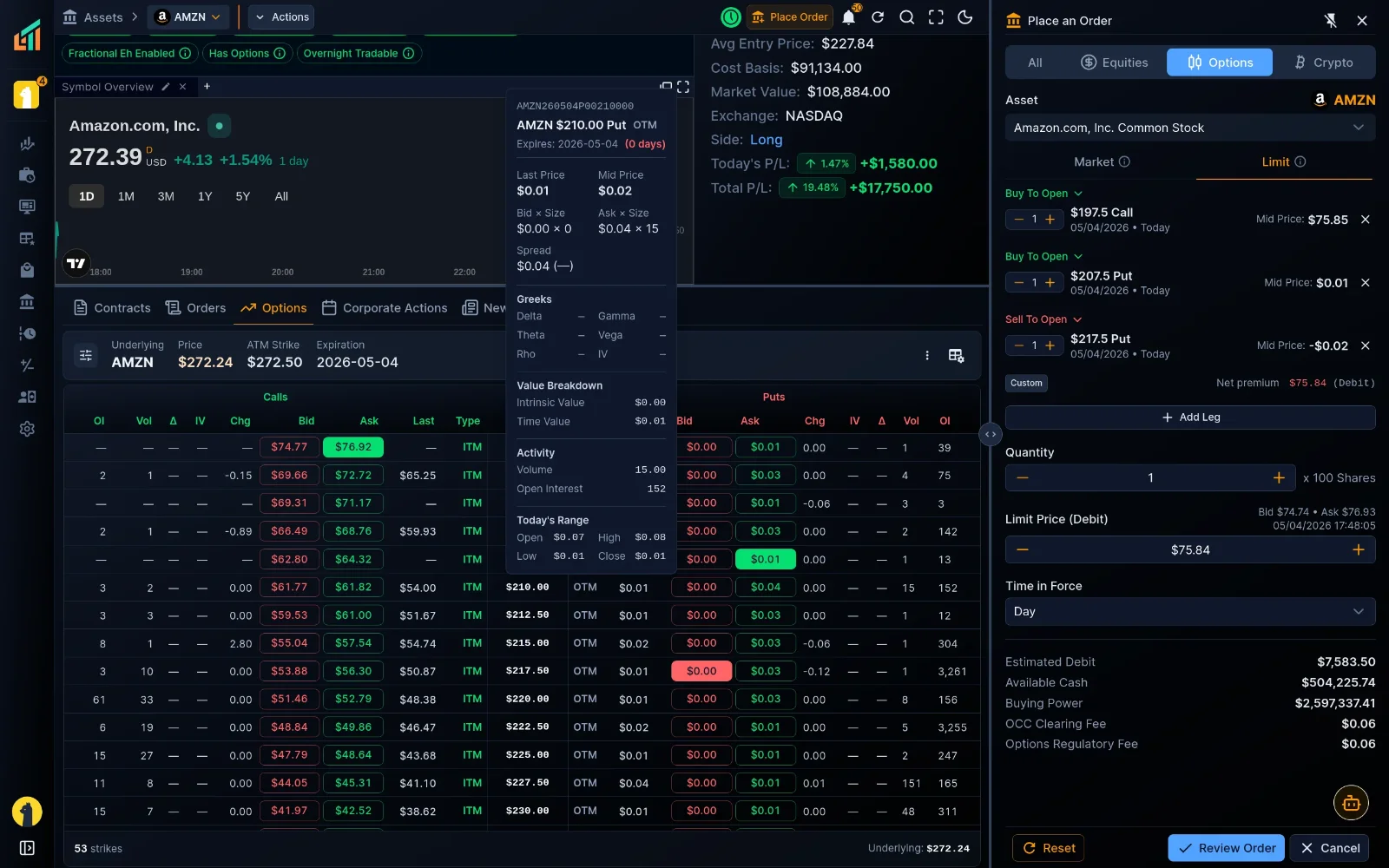Collapse the sidebar with the panel toggle icon
Image resolution: width=1389 pixels, height=868 pixels.
27,848
